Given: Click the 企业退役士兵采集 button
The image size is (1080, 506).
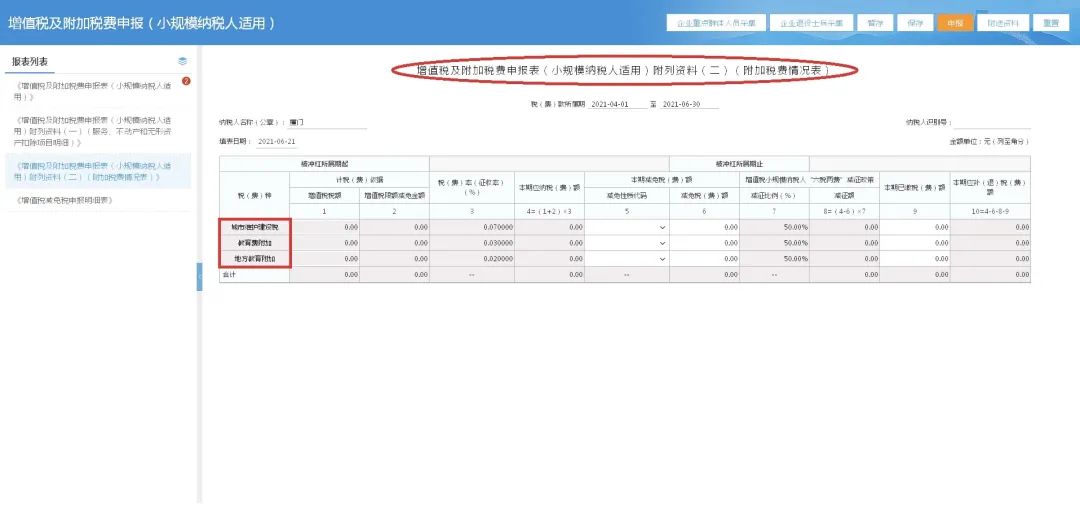Looking at the screenshot, I should [811, 23].
